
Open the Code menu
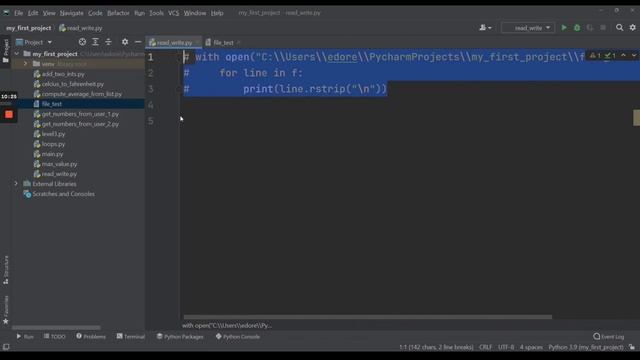pyautogui.click(x=95, y=13)
